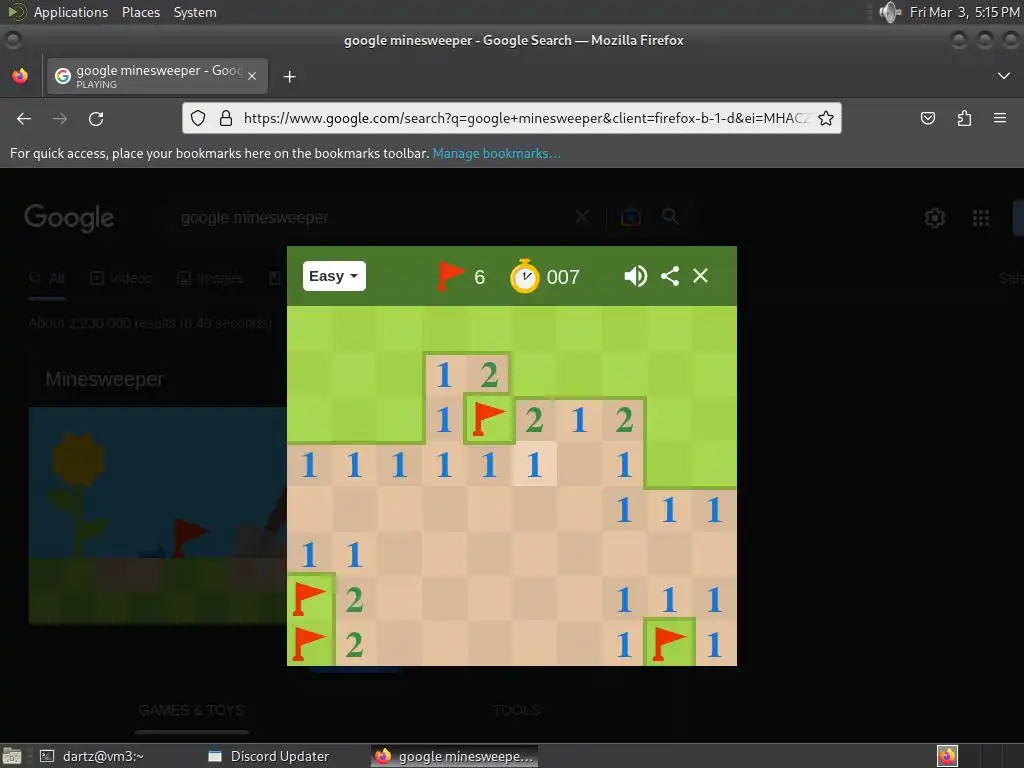The image size is (1024, 768).
Task: List all tabs dropdown arrow
Action: [x=1004, y=76]
